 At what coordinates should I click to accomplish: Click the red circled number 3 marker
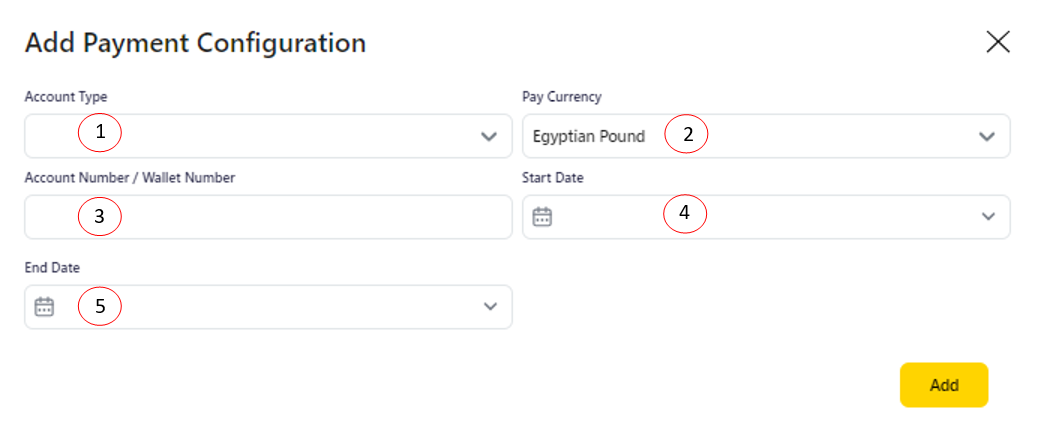pos(100,216)
